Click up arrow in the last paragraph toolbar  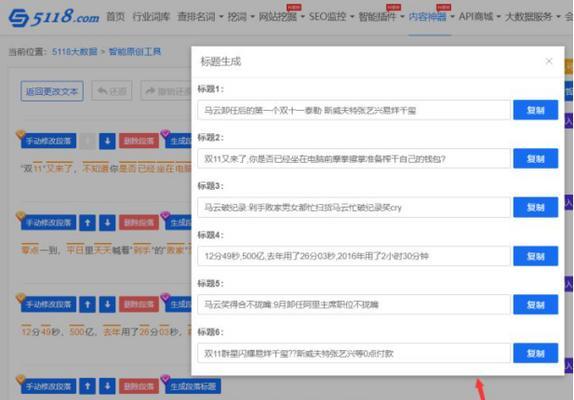tap(87, 386)
